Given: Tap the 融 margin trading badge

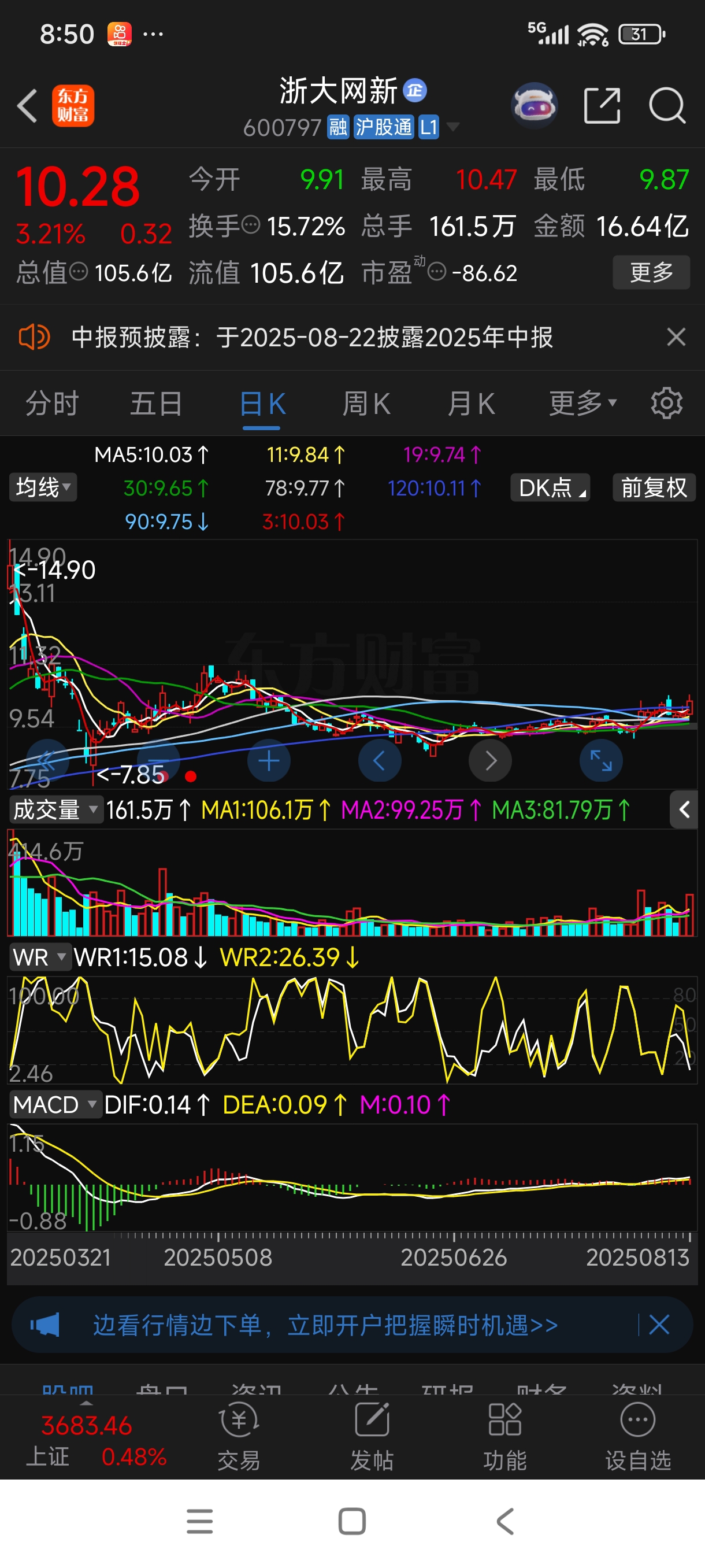Looking at the screenshot, I should coord(338,127).
